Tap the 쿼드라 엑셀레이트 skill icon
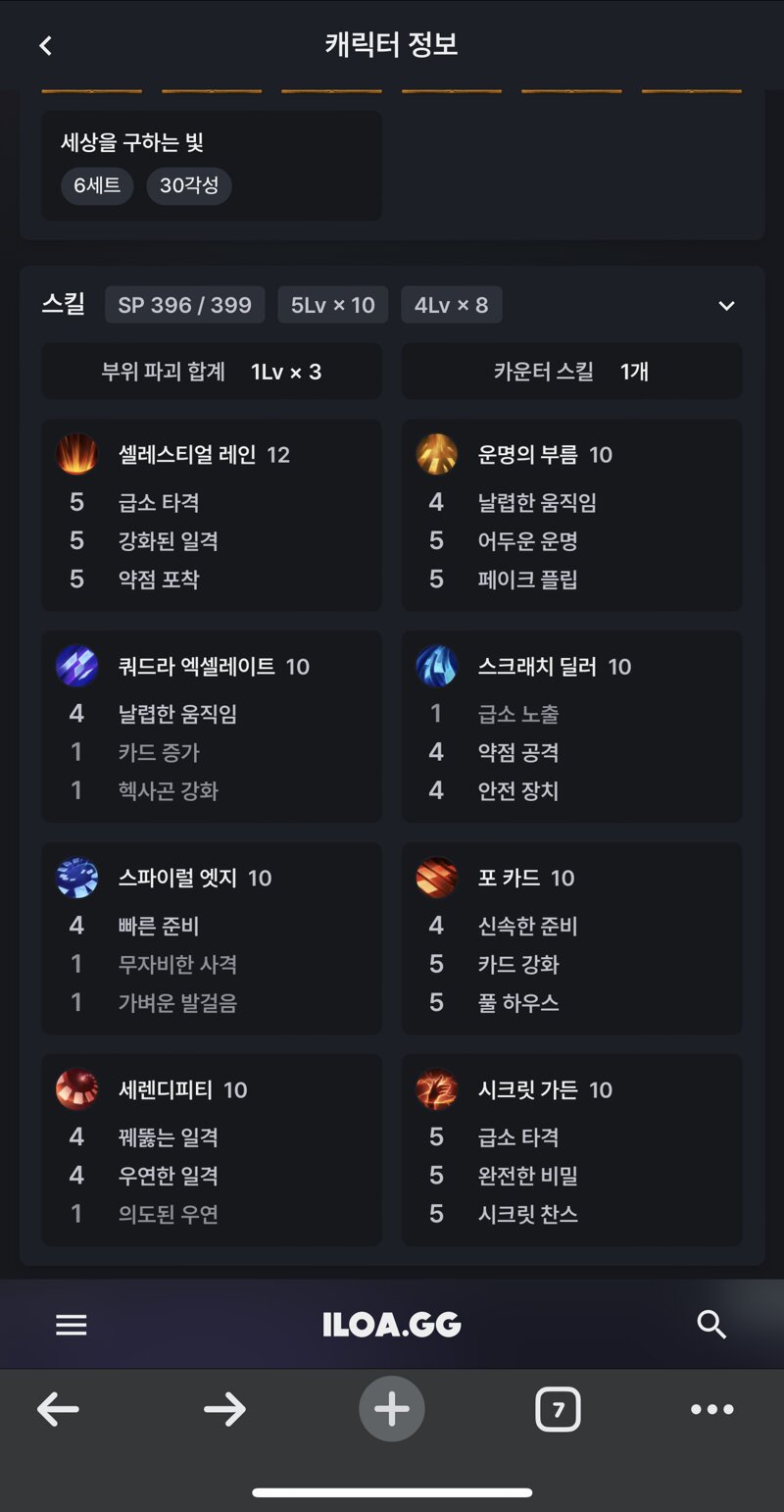 (76, 666)
